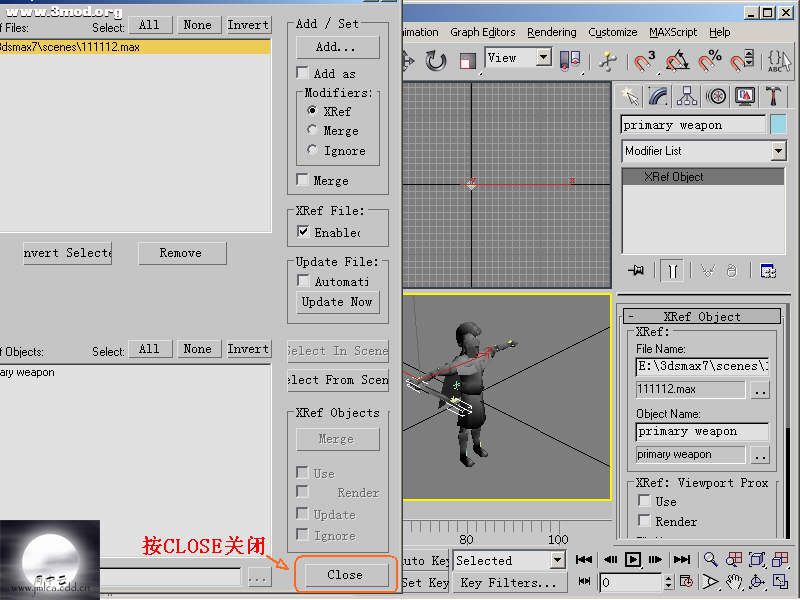Viewport: 800px width, 600px height.
Task: Select the Merge modifiers radio button
Action: 313,131
